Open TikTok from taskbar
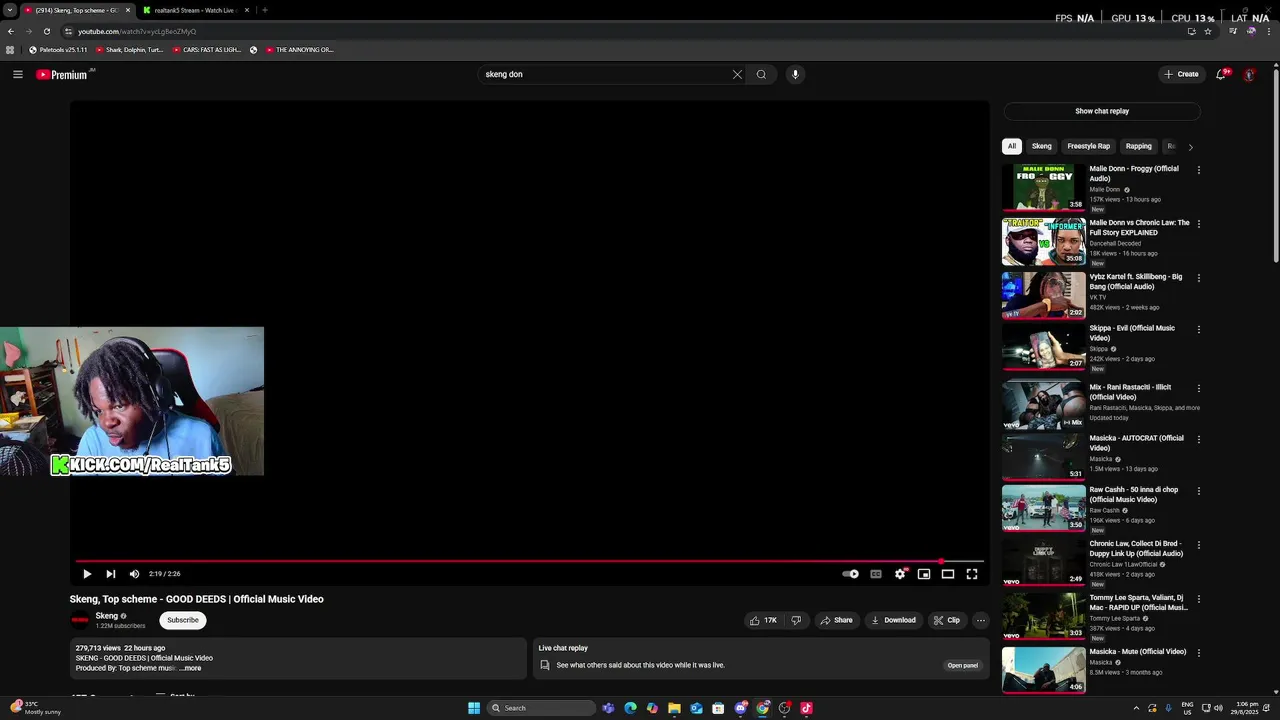 [x=806, y=708]
